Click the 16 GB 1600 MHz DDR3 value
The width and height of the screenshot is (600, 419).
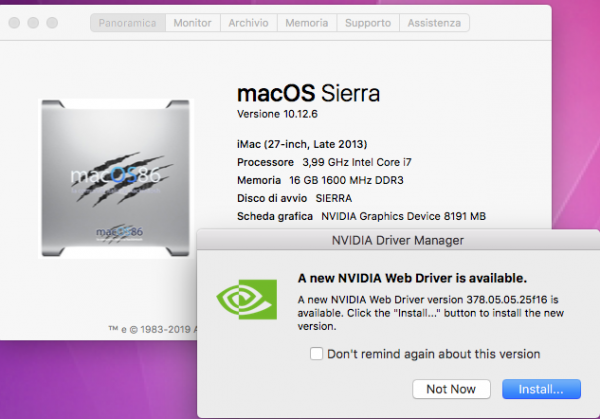[346, 180]
